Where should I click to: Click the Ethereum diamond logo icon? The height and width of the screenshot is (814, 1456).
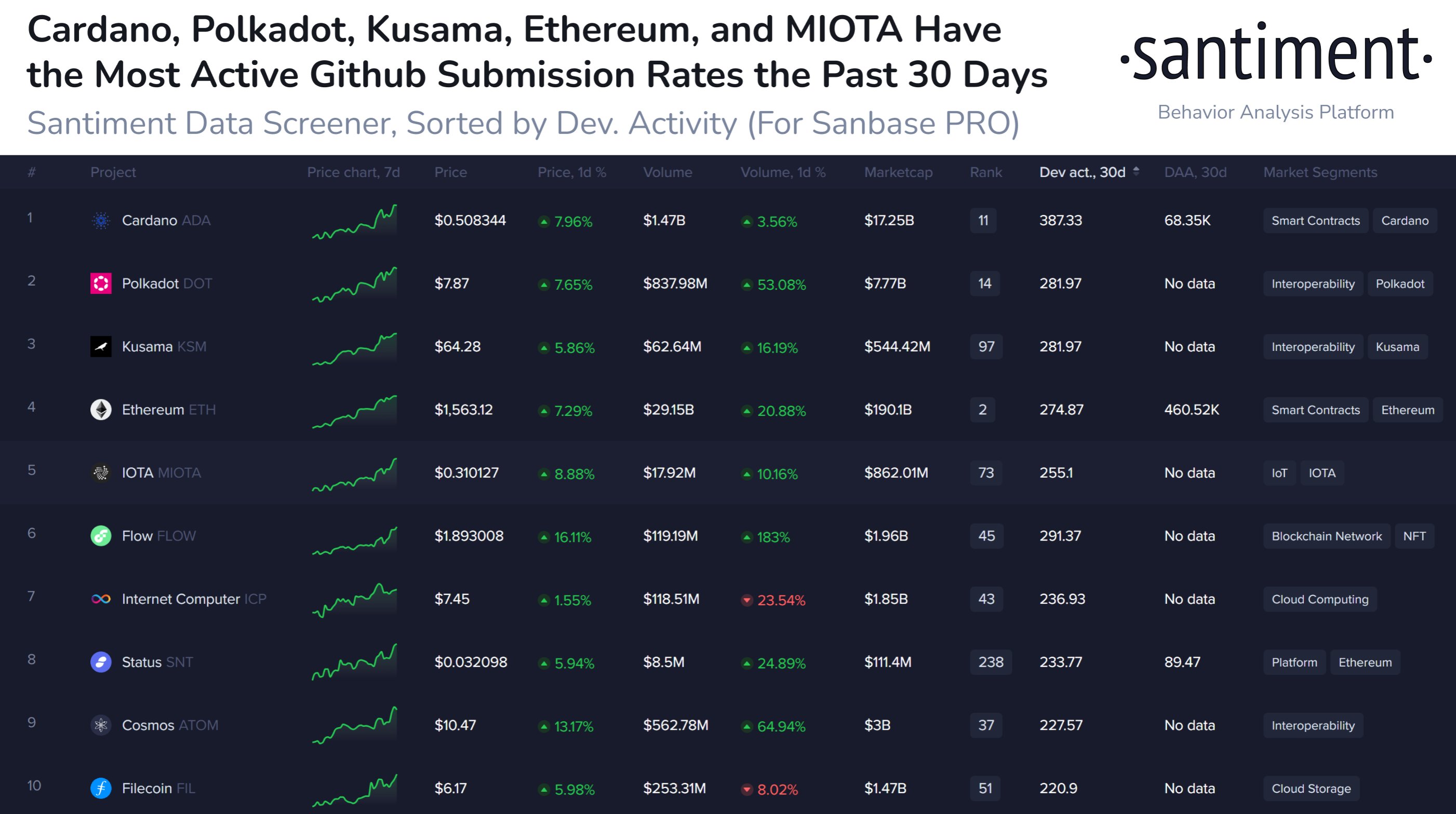click(x=101, y=410)
